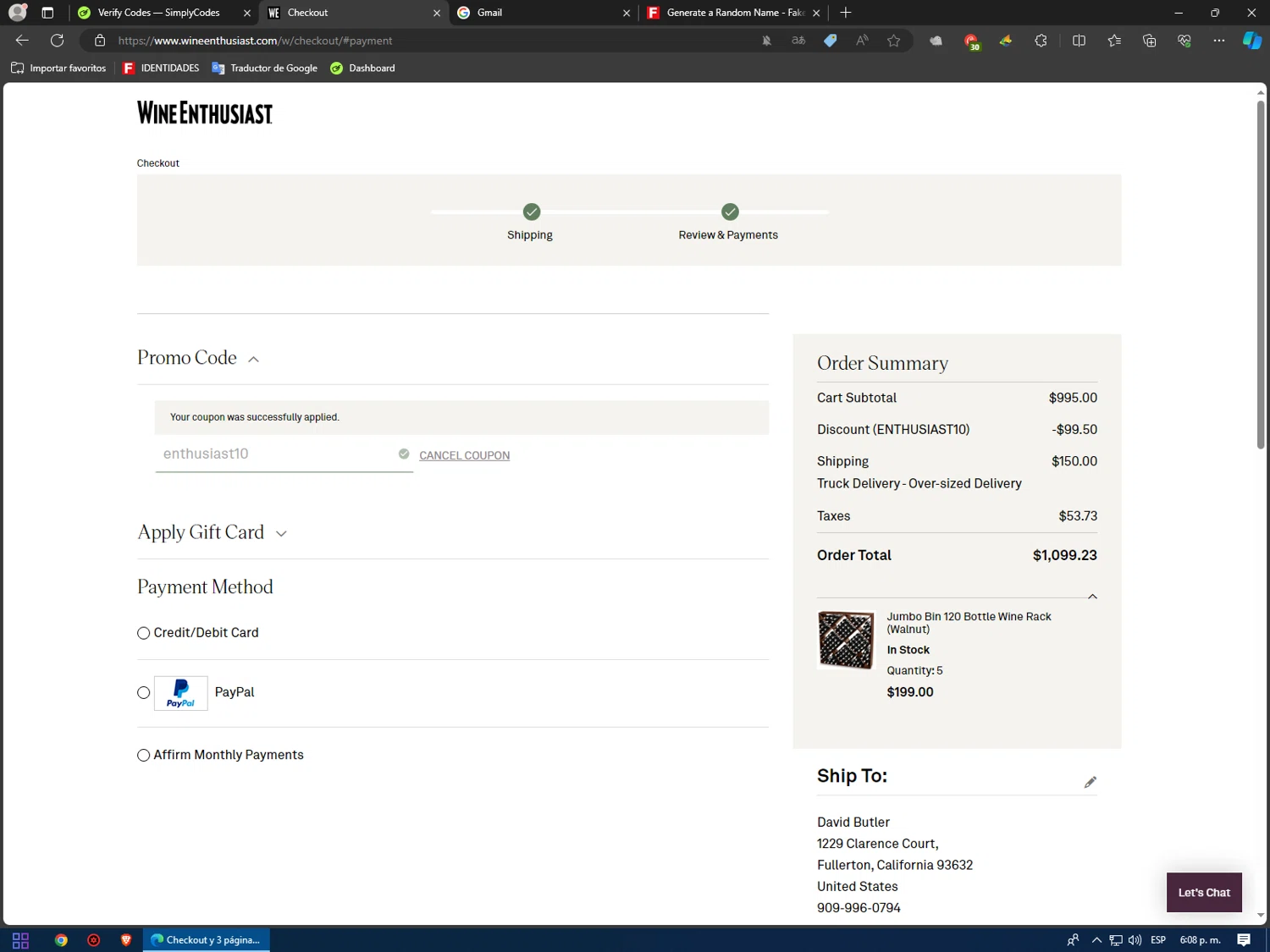Activate the Read aloud icon
Viewport: 1270px width, 952px height.
862,41
